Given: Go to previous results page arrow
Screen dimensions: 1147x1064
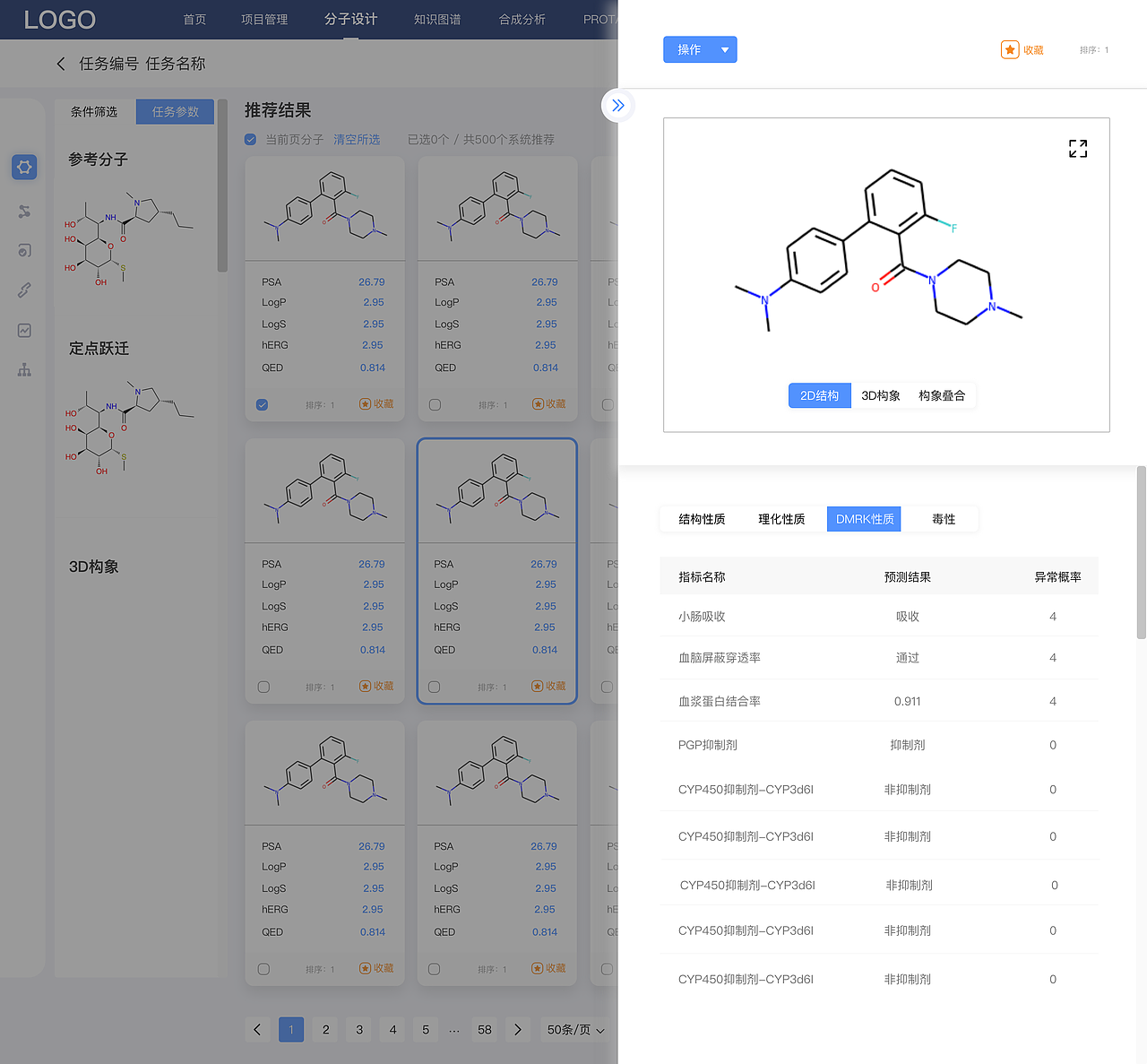Looking at the screenshot, I should coord(257,1030).
